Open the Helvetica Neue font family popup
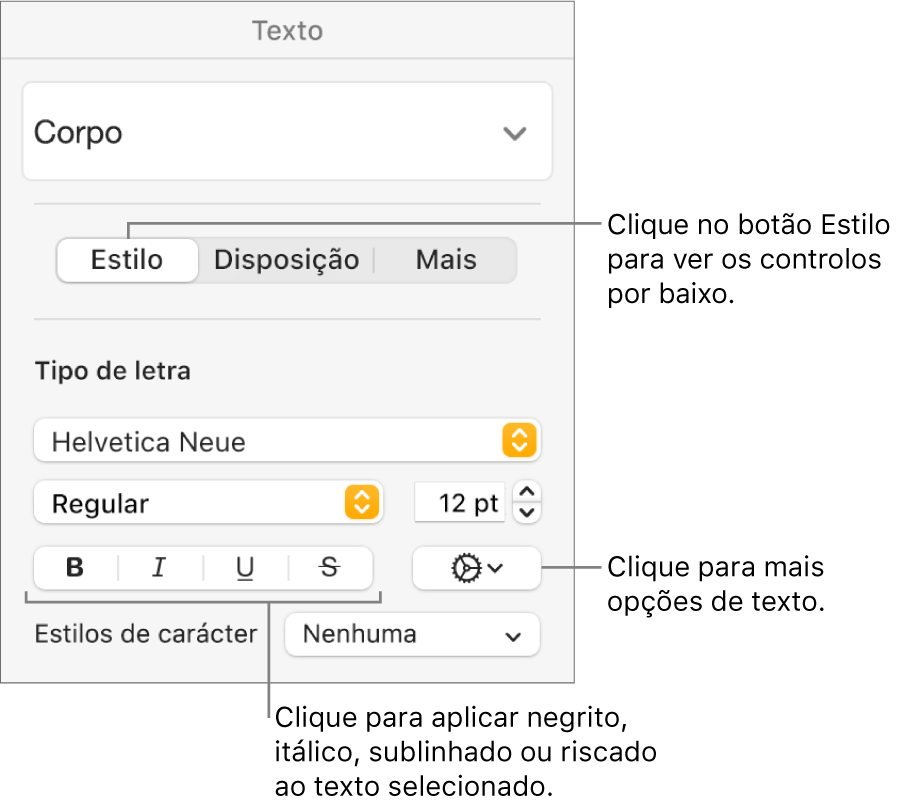Screen dimensions: 899x809 tap(287, 440)
